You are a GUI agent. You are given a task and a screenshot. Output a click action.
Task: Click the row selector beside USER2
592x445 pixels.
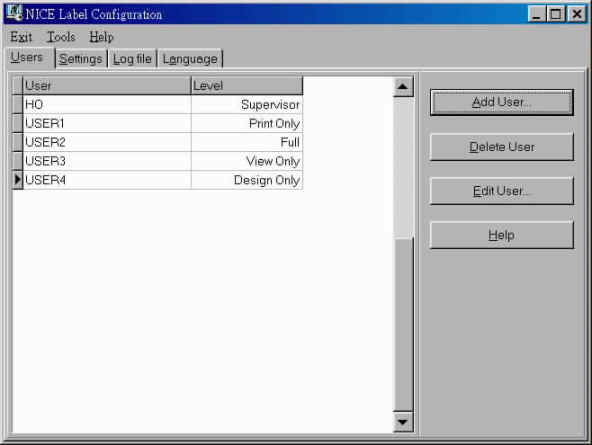[x=17, y=142]
